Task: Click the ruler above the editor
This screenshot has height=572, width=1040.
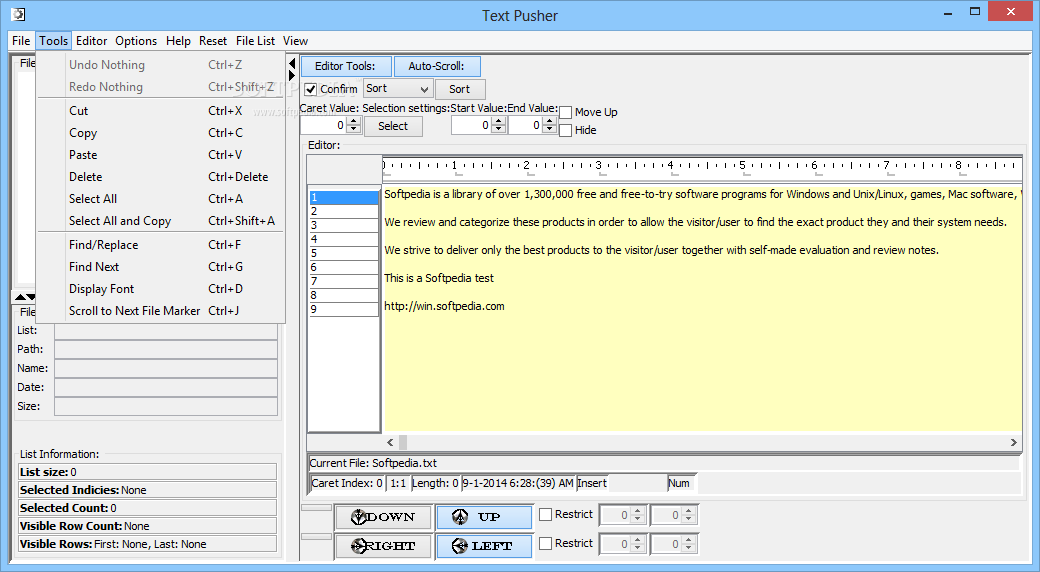Action: pyautogui.click(x=702, y=169)
